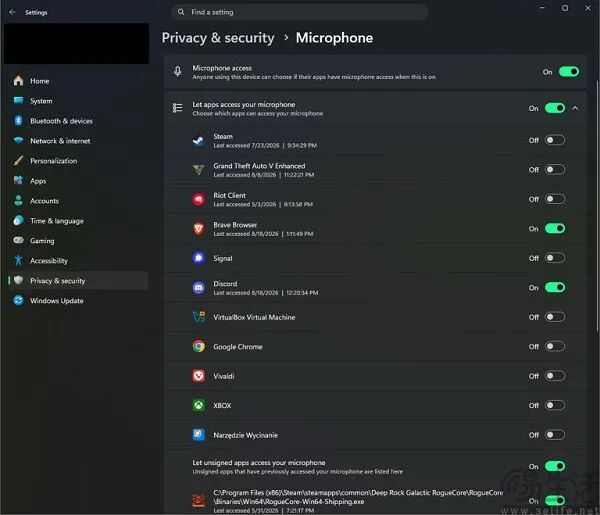Viewport: 600px width, 515px height.
Task: Click Privacy & security breadcrumb link
Action: coord(218,37)
